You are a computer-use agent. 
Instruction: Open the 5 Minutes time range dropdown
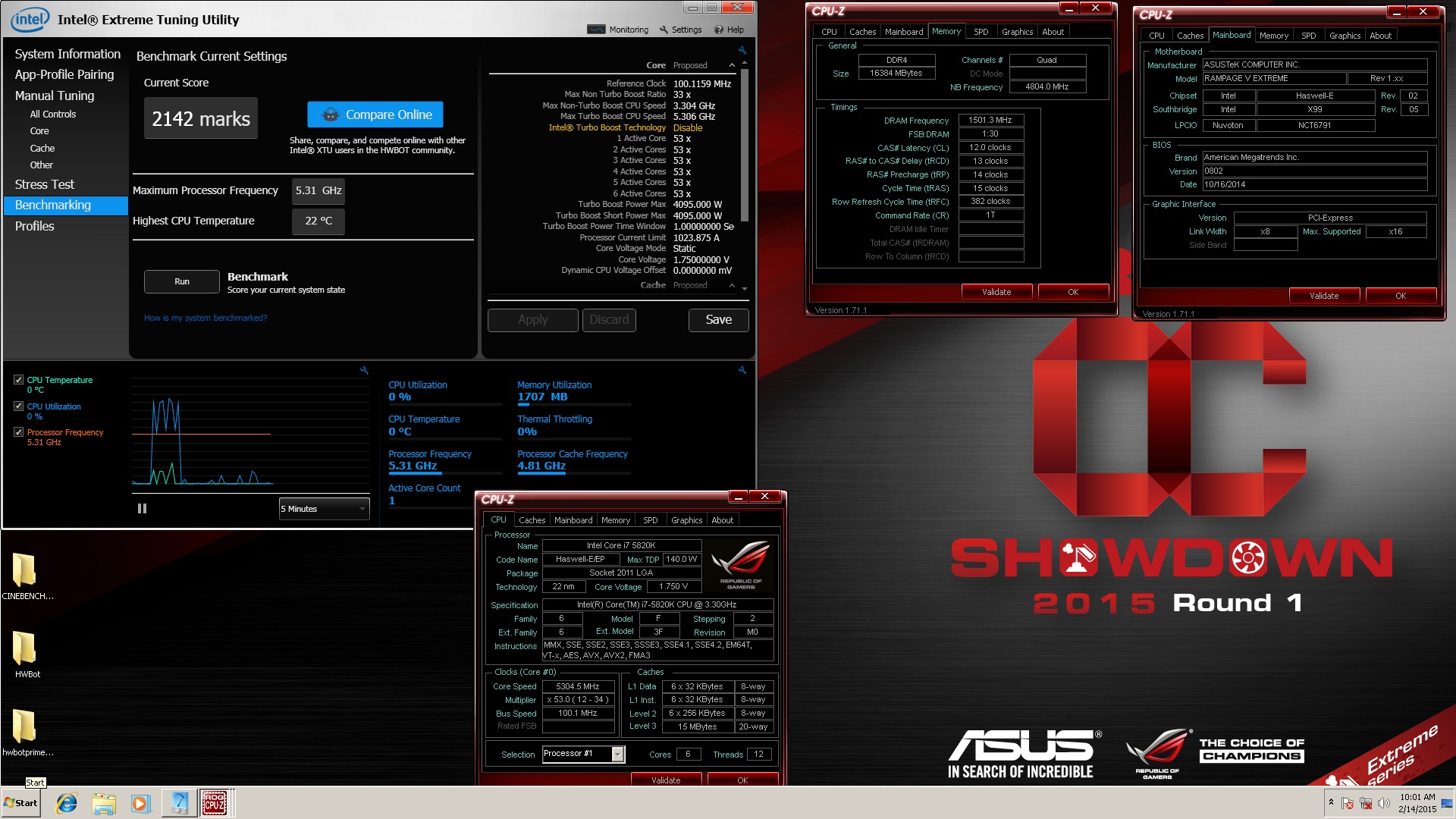click(324, 509)
